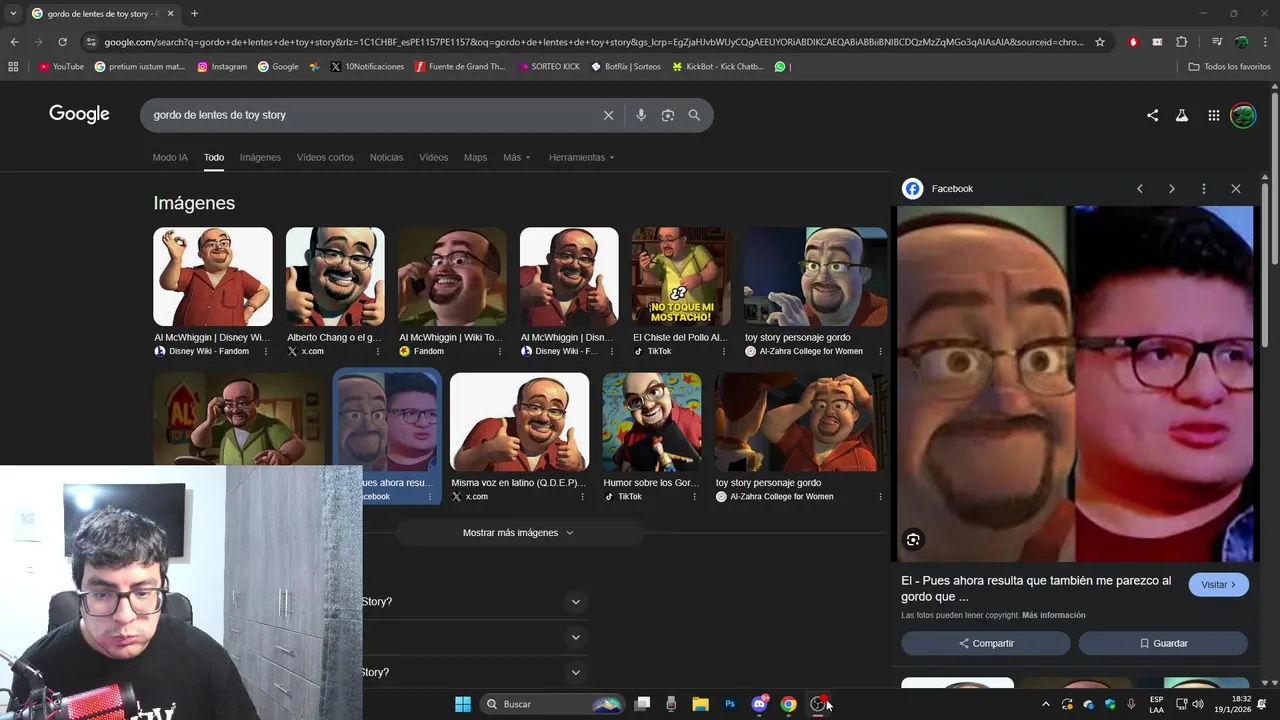The height and width of the screenshot is (720, 1280).
Task: Open WhatsApp bookmark icon
Action: [x=780, y=67]
